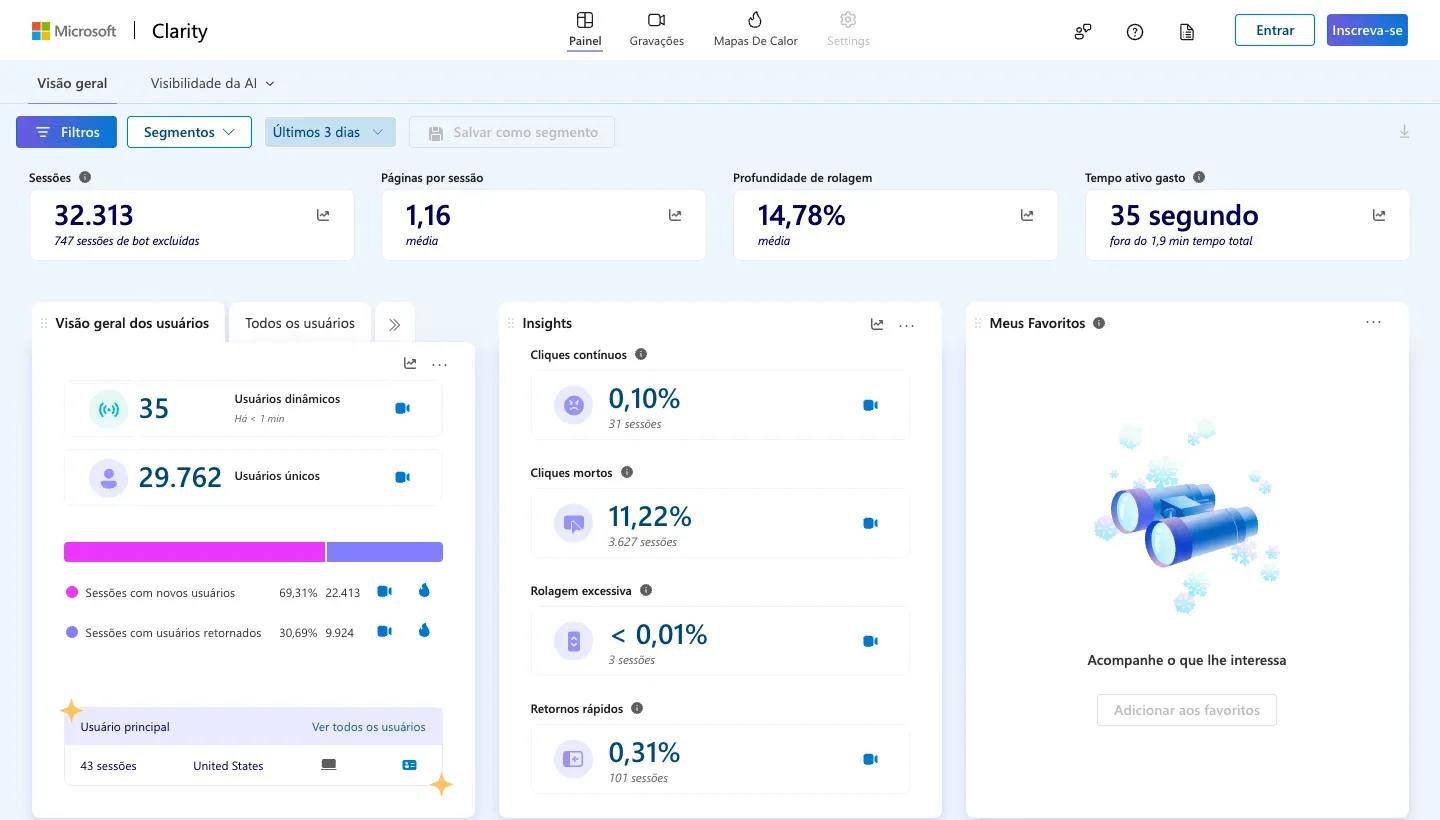
Task: Click the 3.627 sessões text
Action: coord(643,542)
